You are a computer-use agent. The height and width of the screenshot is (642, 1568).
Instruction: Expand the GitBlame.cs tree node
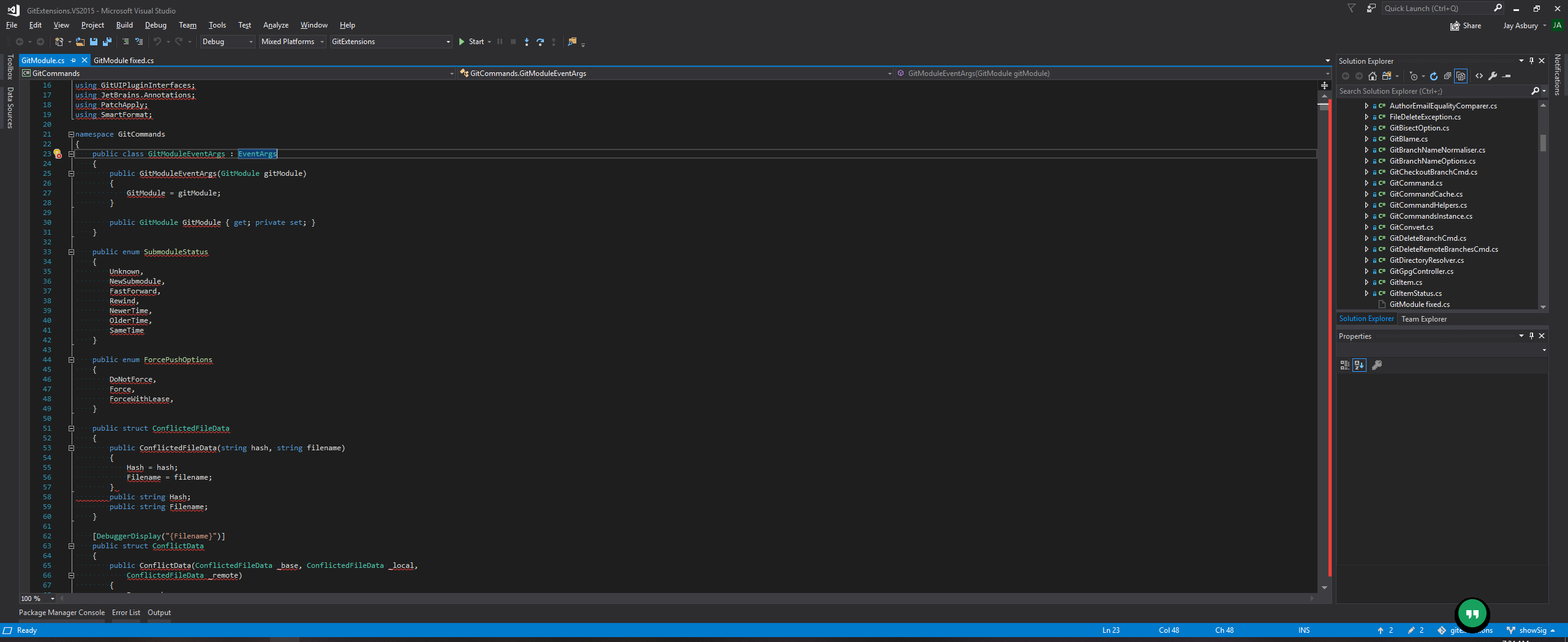tap(1366, 139)
